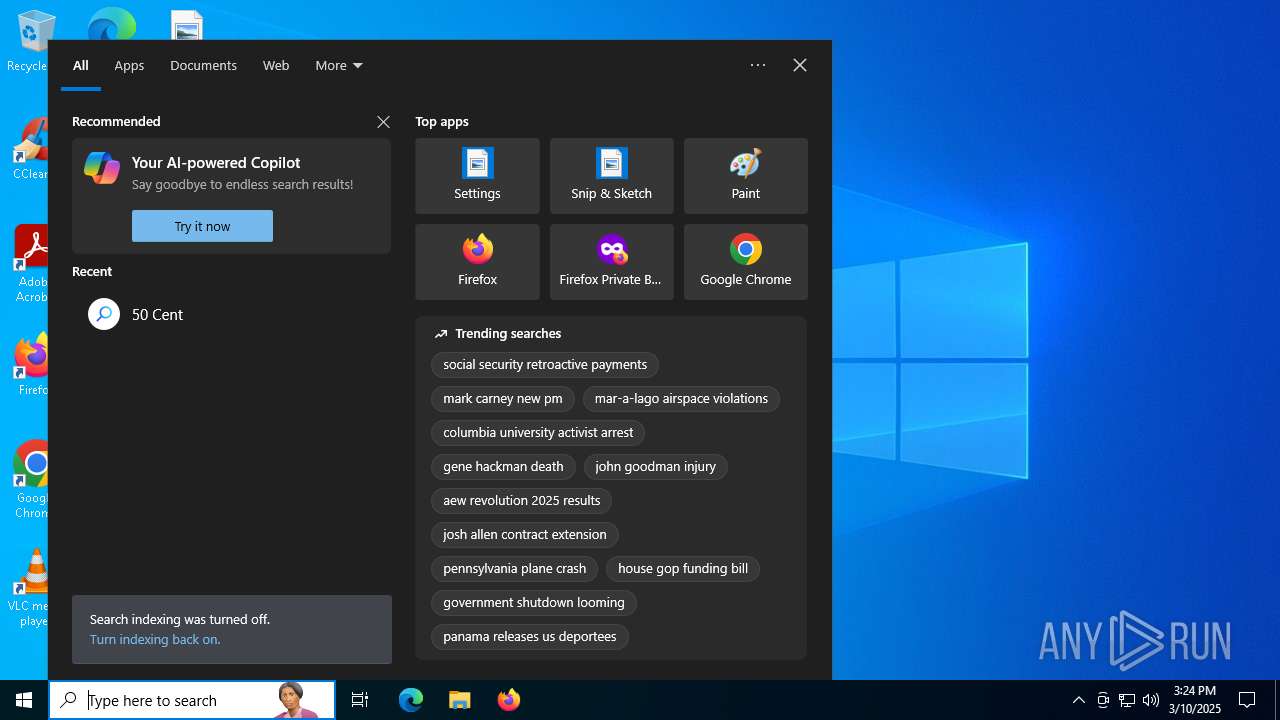Launch Firefox from Top apps

[477, 262]
